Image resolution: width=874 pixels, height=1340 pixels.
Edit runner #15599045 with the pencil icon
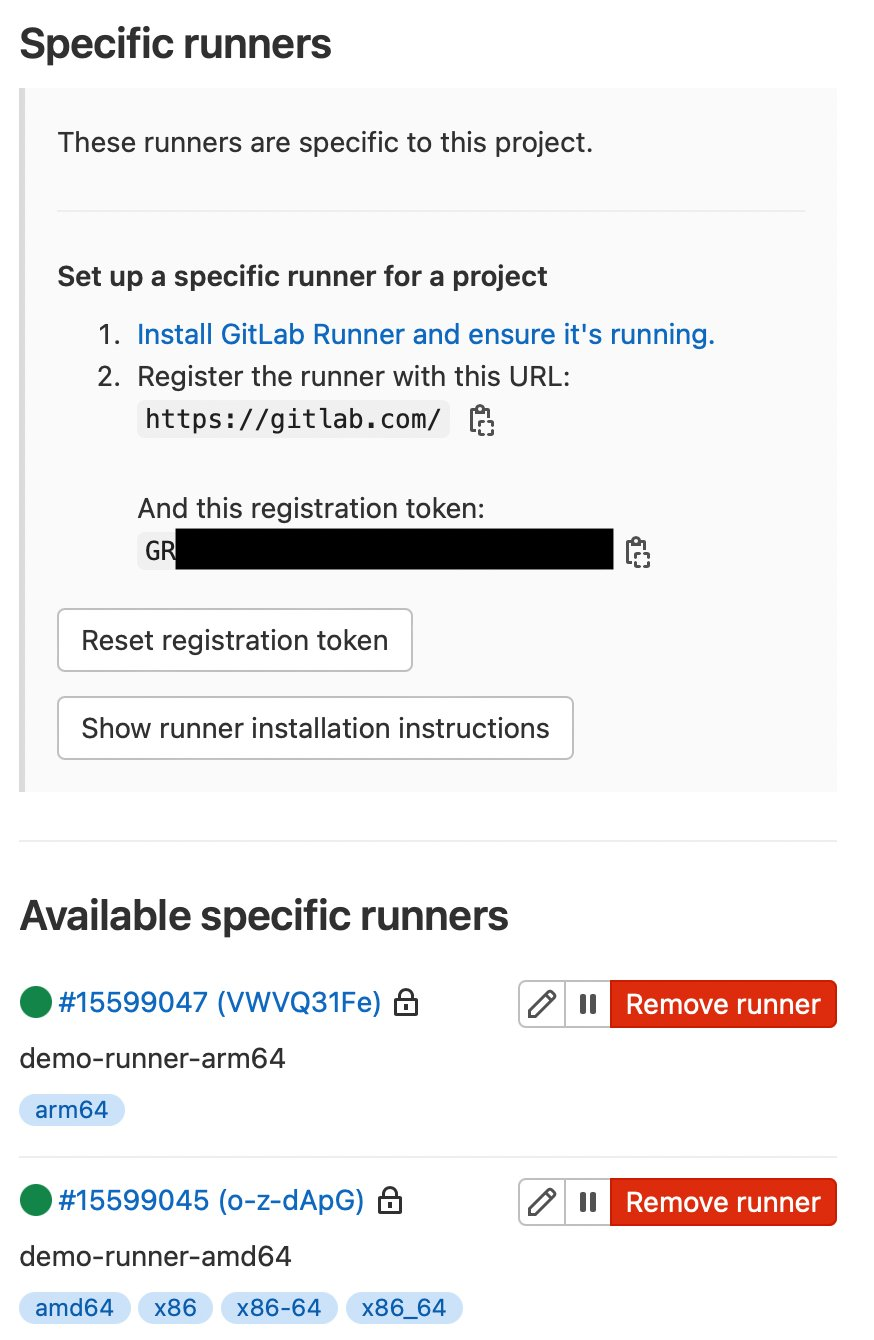[x=540, y=1202]
